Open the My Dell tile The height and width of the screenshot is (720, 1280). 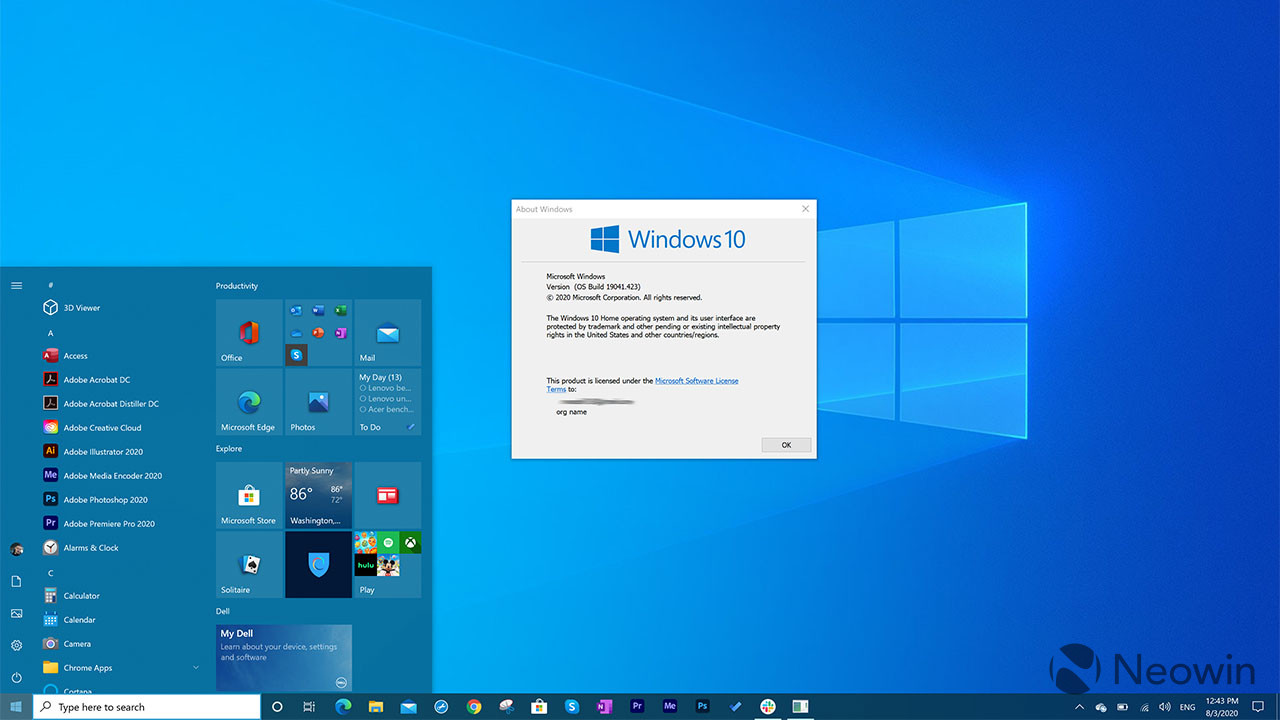click(284, 658)
